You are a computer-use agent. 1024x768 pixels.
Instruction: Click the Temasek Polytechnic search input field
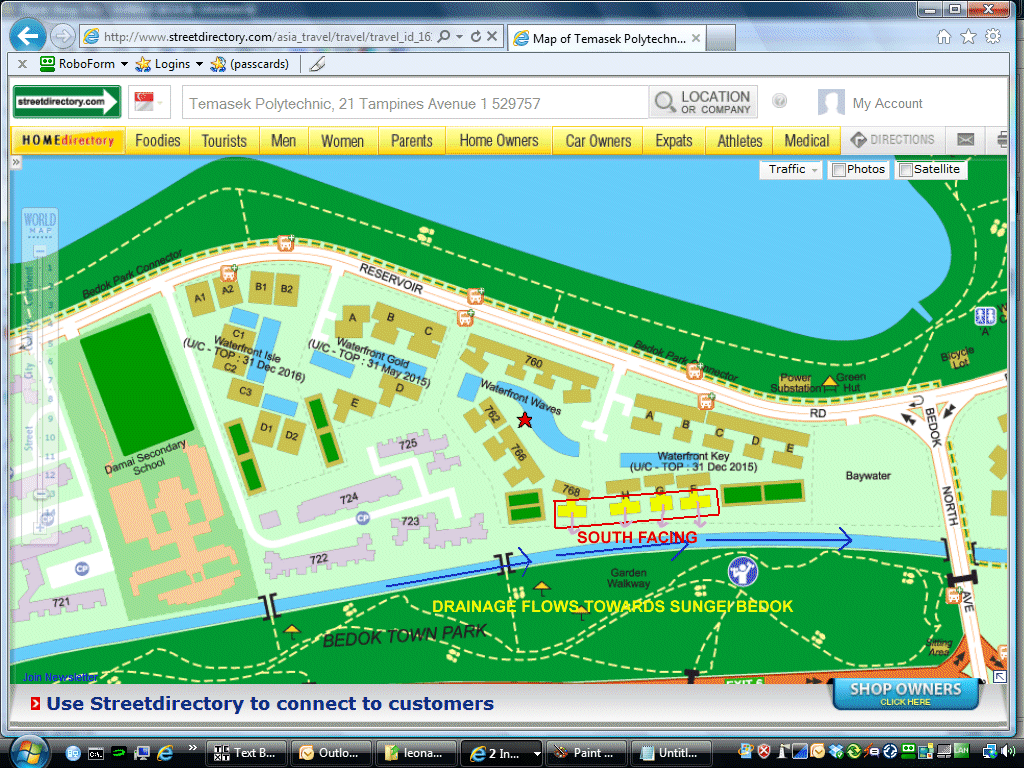[415, 103]
